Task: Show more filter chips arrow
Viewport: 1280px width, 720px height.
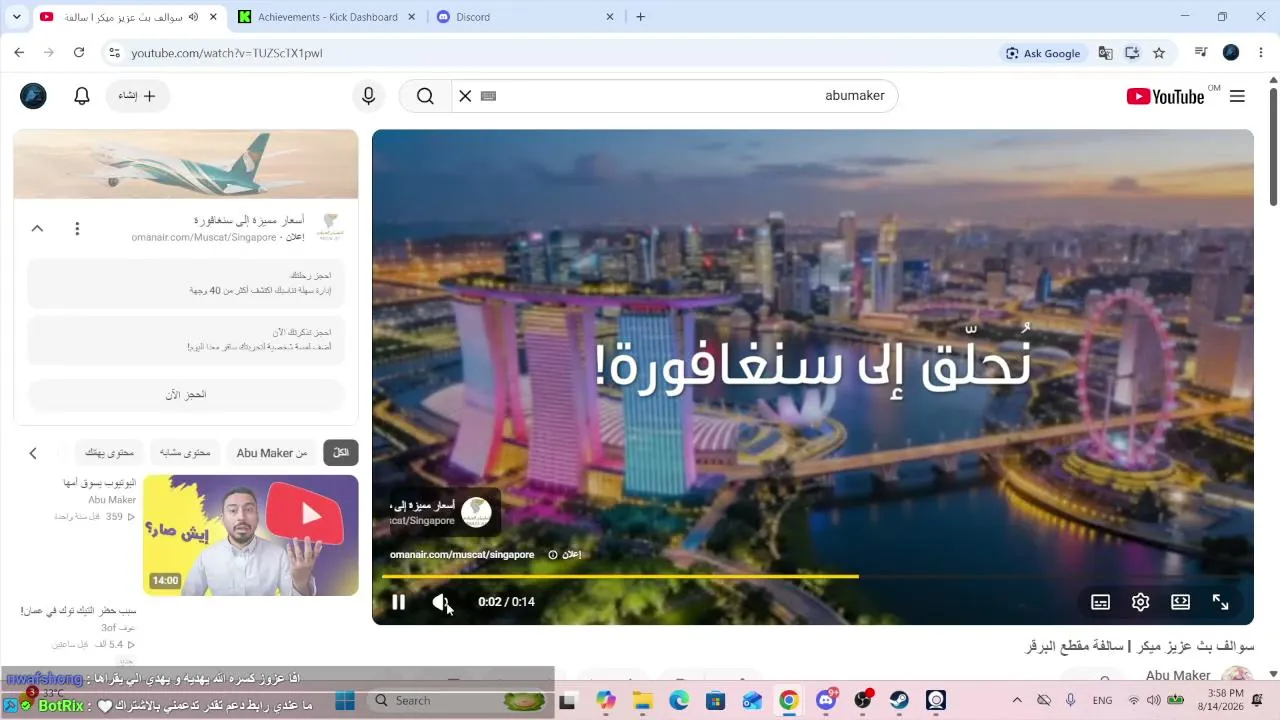Action: click(x=33, y=453)
